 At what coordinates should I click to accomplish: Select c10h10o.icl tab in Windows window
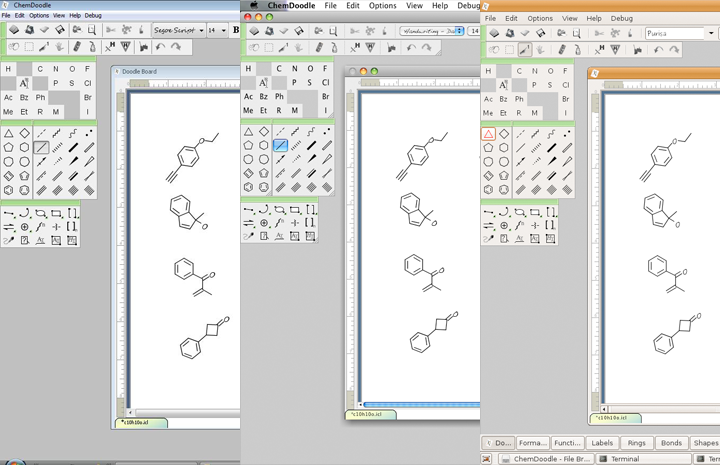click(141, 422)
